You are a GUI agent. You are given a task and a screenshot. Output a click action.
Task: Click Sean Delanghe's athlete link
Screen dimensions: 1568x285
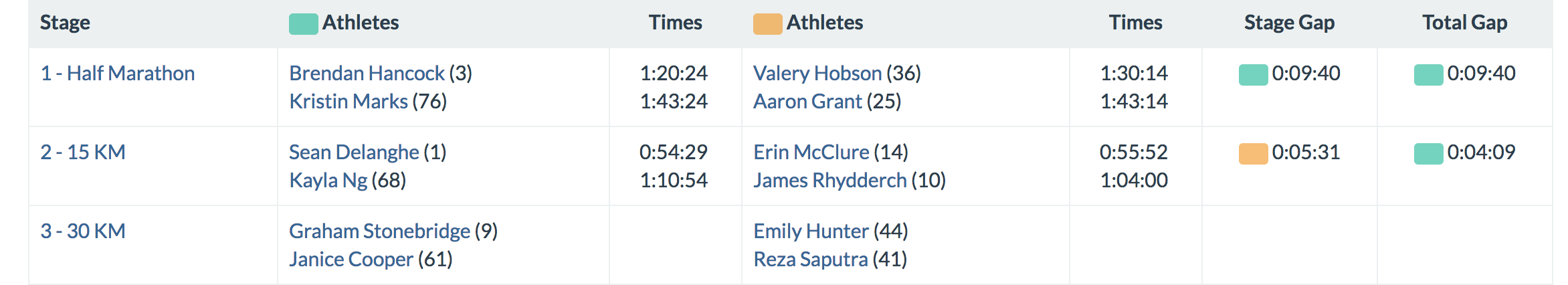354,152
